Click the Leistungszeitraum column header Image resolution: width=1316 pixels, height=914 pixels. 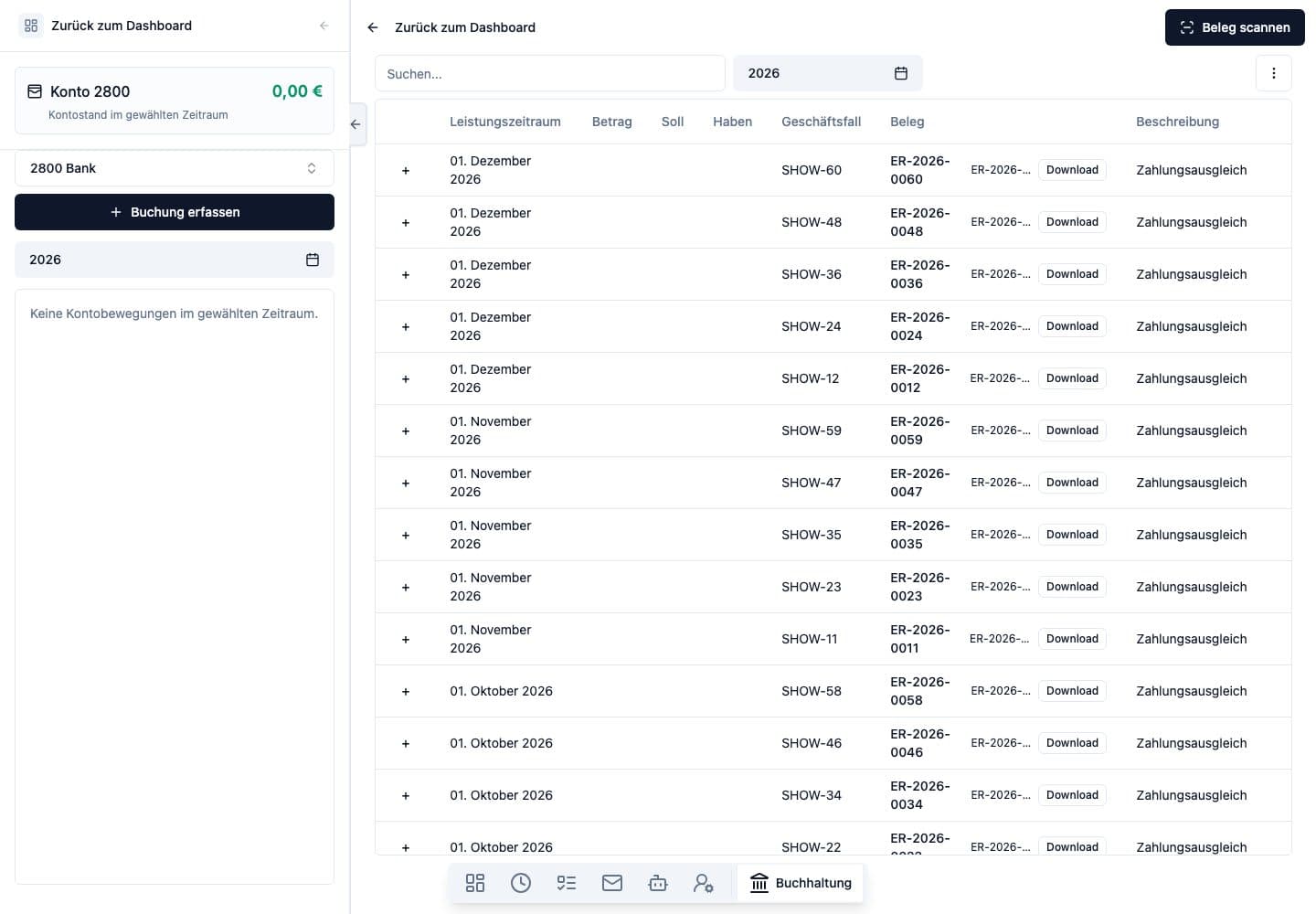click(x=505, y=122)
